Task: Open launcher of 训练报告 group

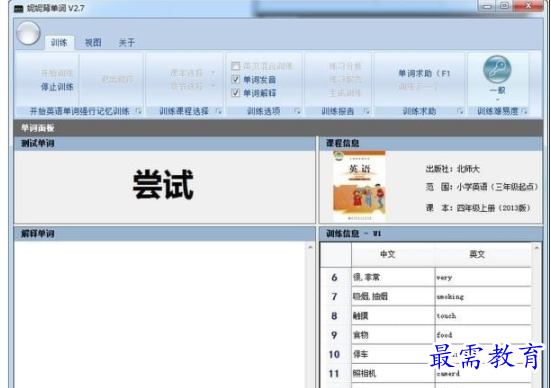Action: [x=367, y=111]
